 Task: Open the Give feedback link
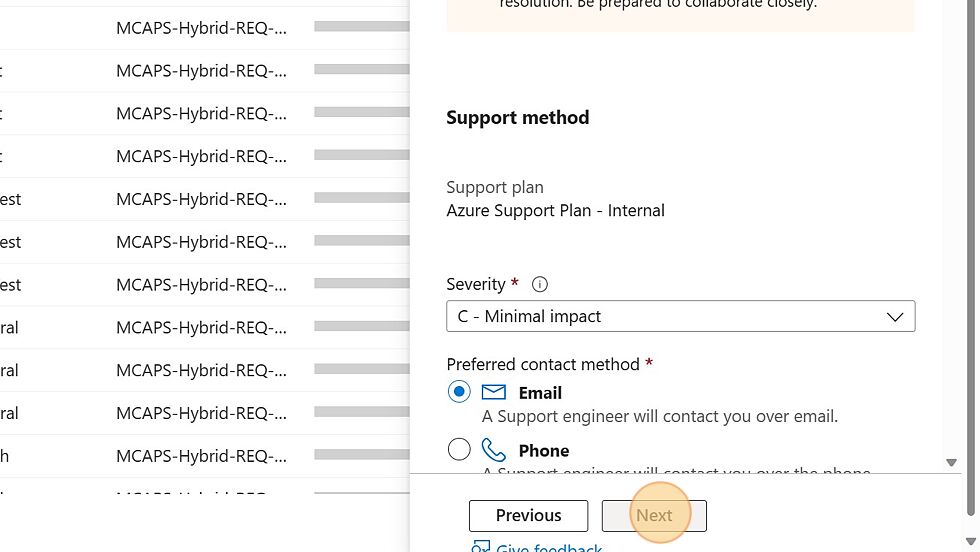pyautogui.click(x=549, y=548)
